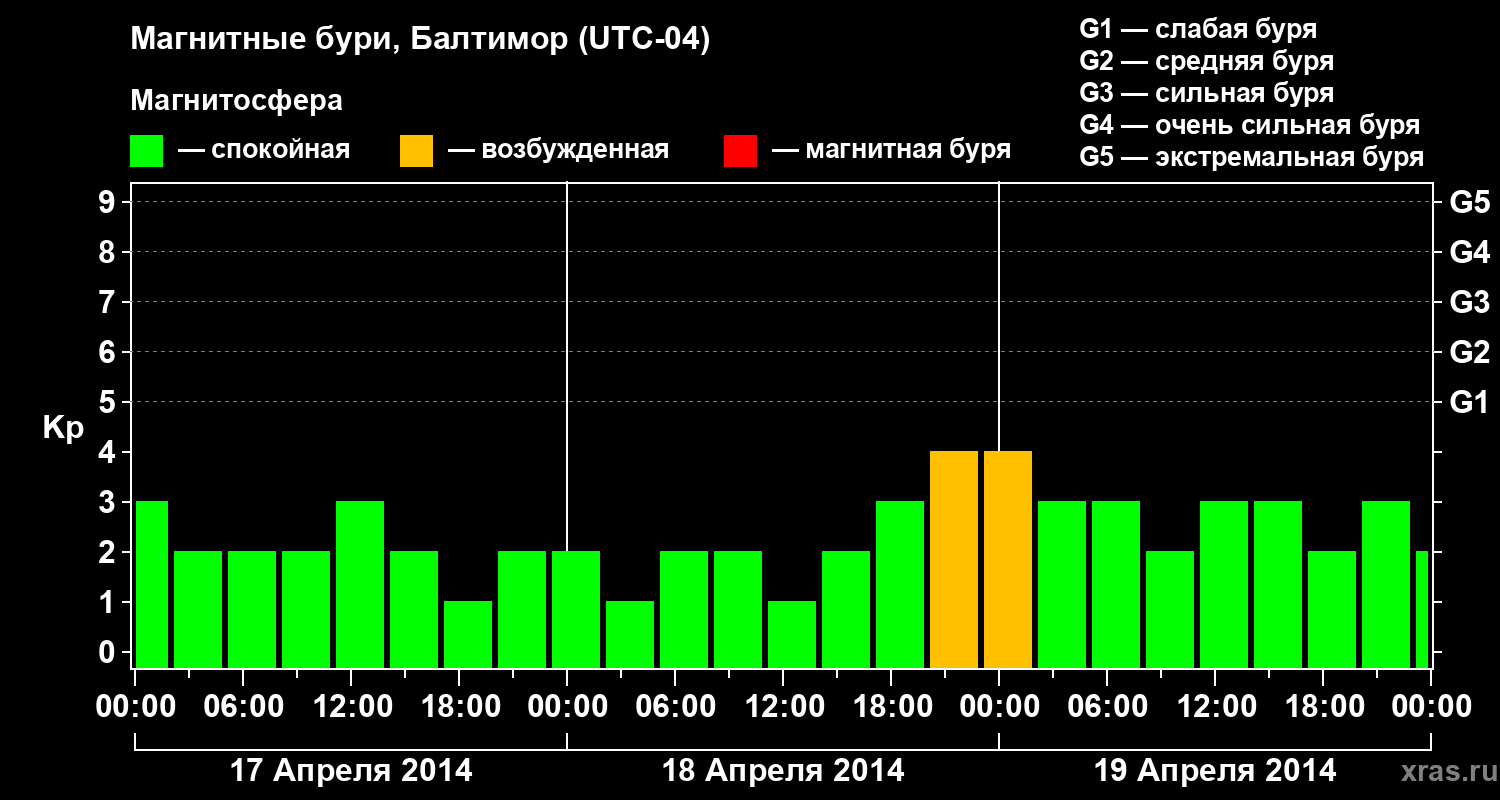The image size is (1500, 800).
Task: Click the '19 Апреля 2014' date label
Action: (1215, 771)
